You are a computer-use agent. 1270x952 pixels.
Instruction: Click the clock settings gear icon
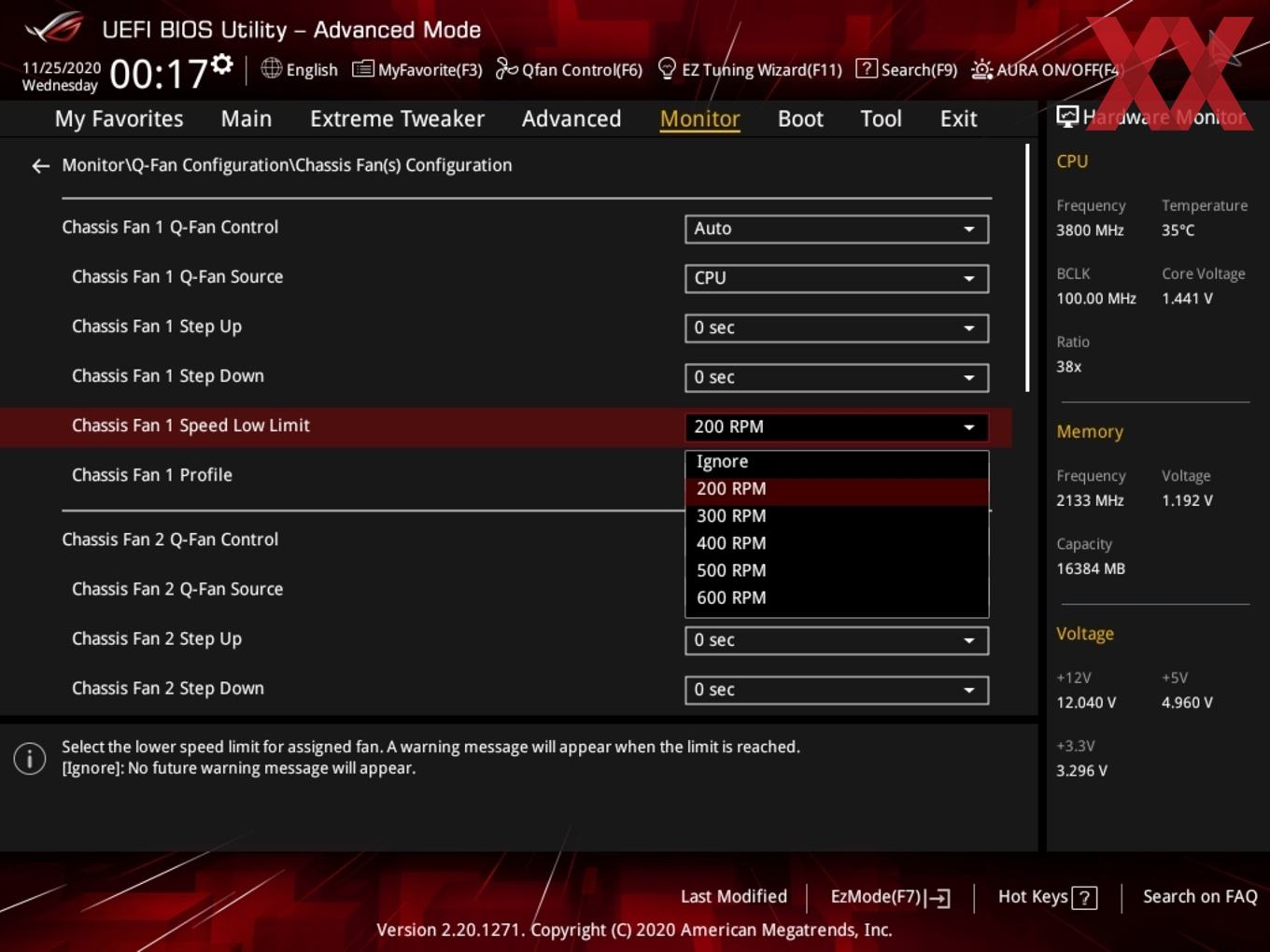(x=221, y=63)
